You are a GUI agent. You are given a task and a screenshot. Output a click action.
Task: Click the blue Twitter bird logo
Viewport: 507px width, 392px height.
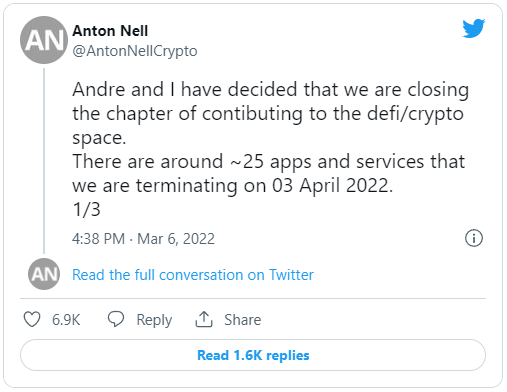click(473, 28)
